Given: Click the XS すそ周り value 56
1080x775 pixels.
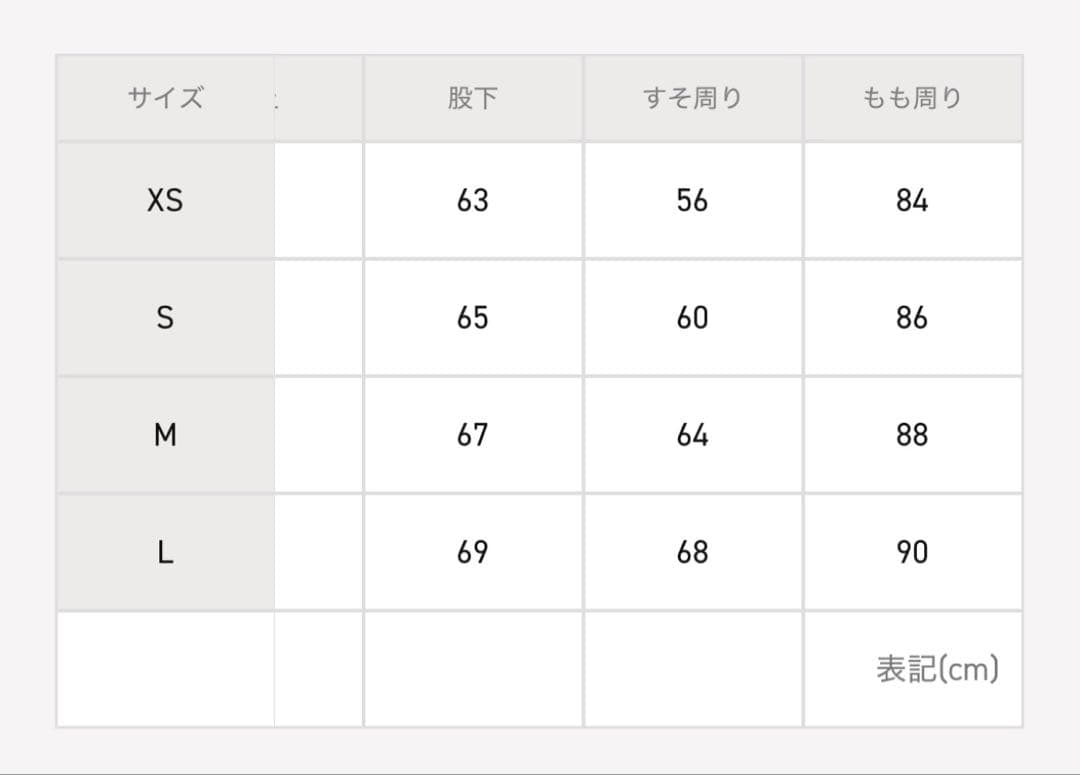Looking at the screenshot, I should tap(692, 200).
